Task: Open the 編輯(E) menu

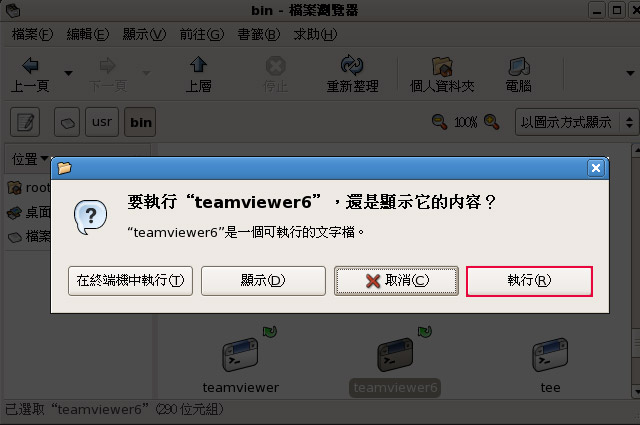Action: pyautogui.click(x=88, y=34)
